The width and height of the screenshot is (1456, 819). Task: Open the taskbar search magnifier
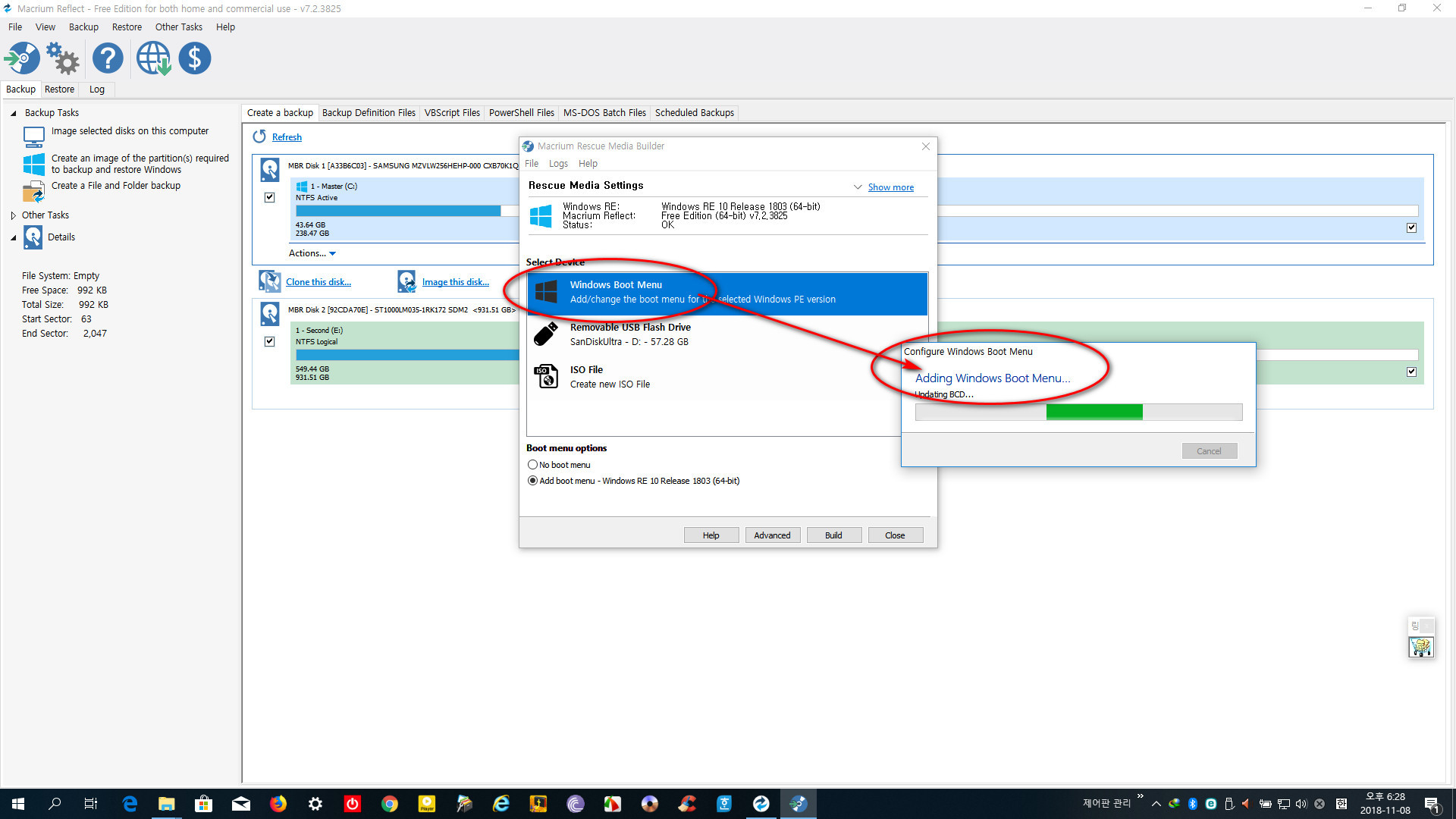55,804
